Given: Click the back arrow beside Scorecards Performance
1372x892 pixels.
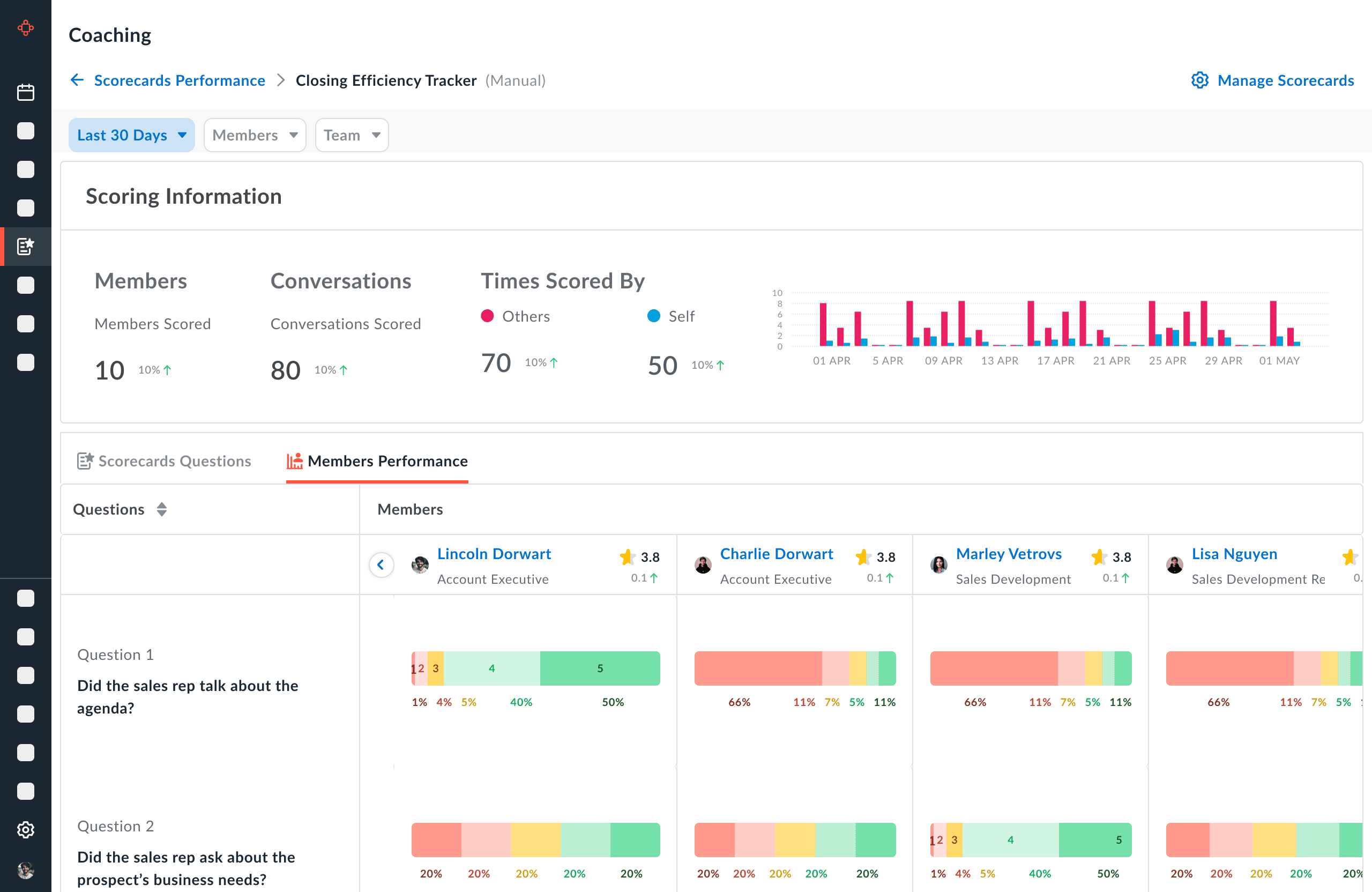Looking at the screenshot, I should coord(77,80).
